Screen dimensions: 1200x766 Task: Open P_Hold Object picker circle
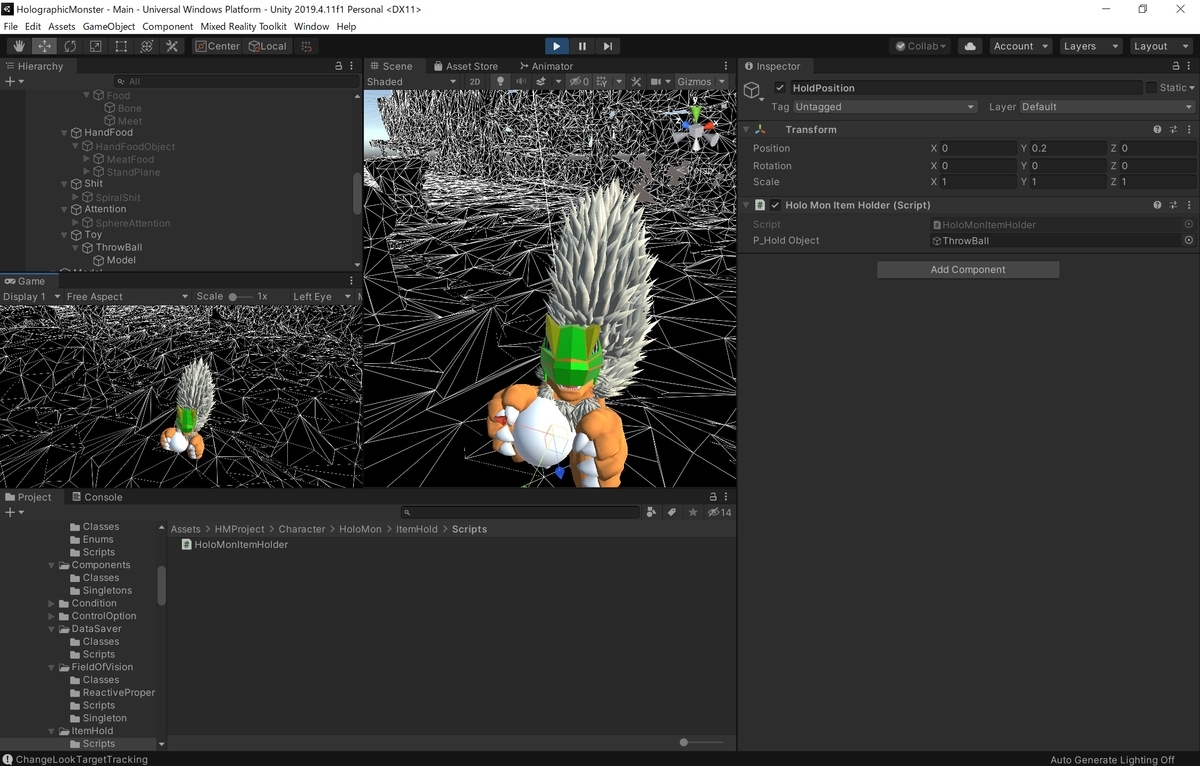[x=1189, y=241]
